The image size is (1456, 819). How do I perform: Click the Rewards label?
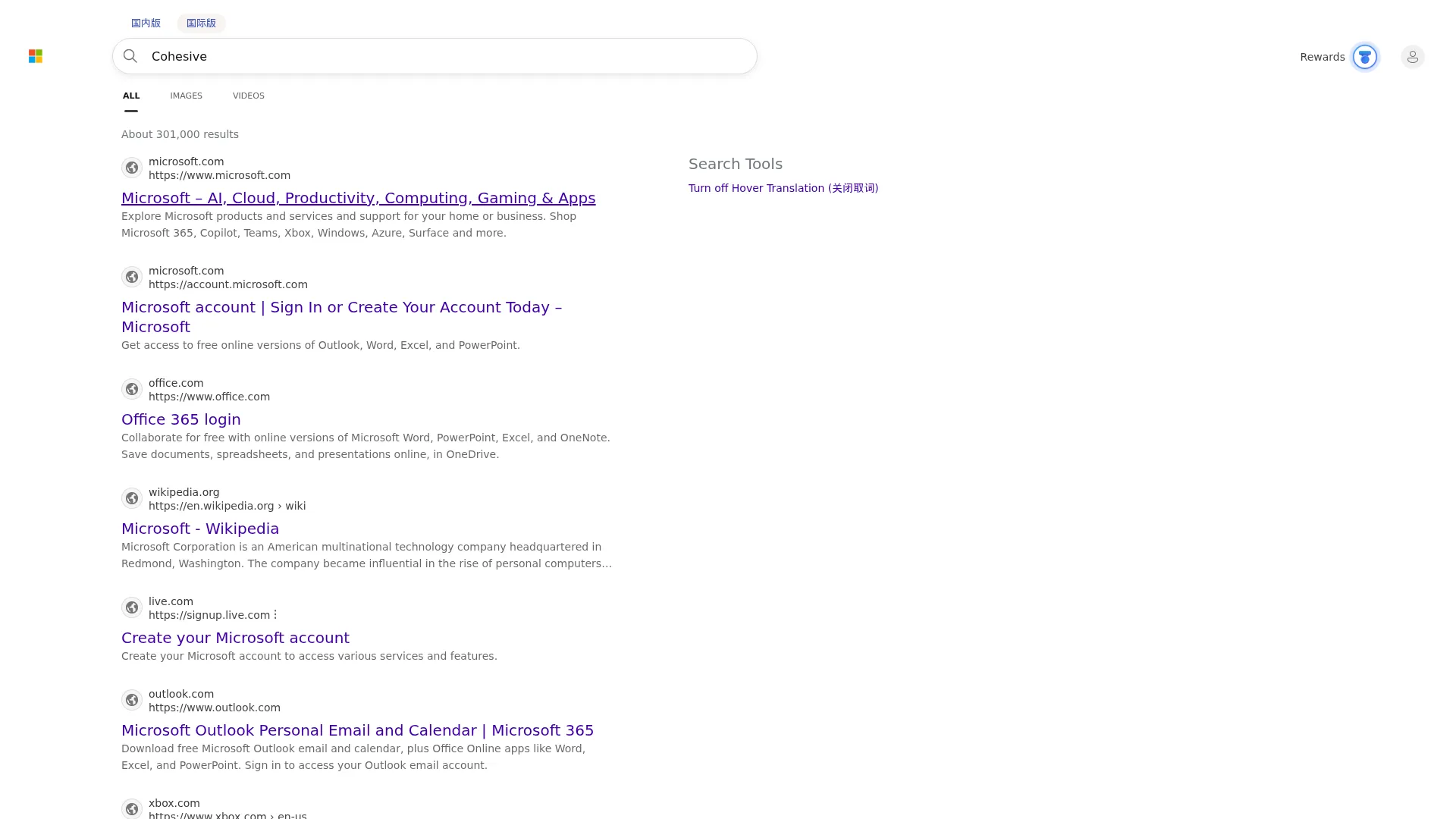pos(1323,57)
